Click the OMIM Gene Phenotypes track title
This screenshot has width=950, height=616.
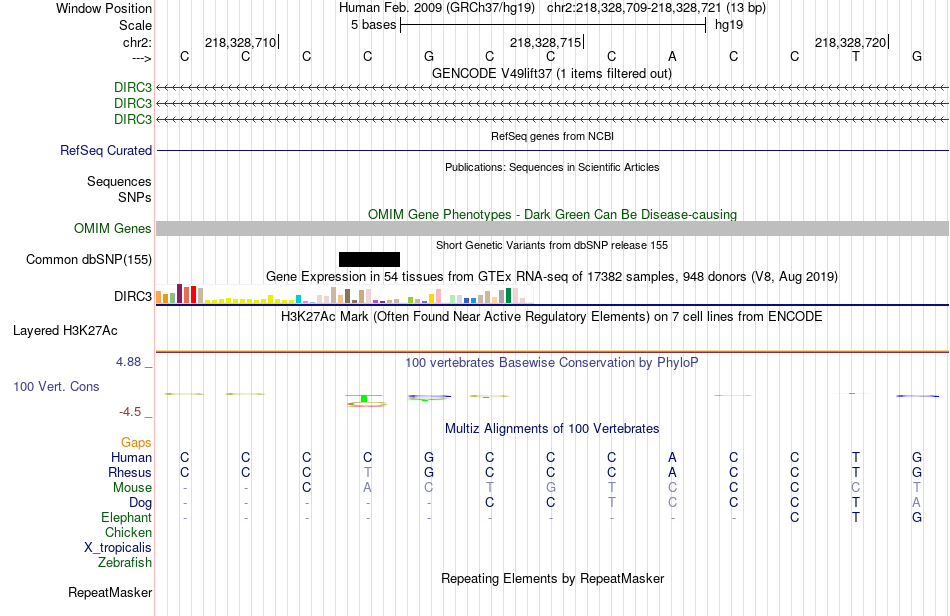click(553, 214)
